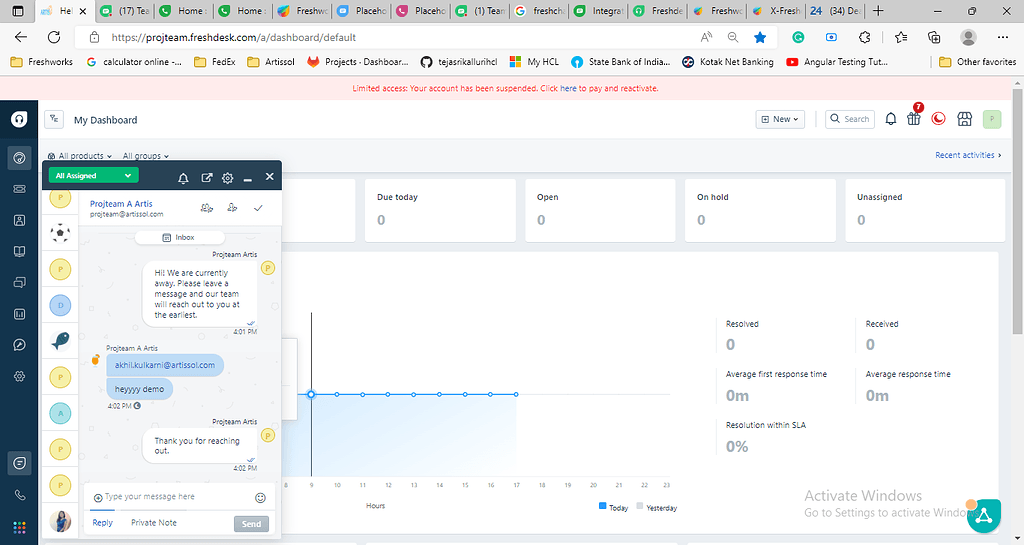Viewport: 1024px width, 545px height.
Task: Expand the All products filter
Action: 80,156
